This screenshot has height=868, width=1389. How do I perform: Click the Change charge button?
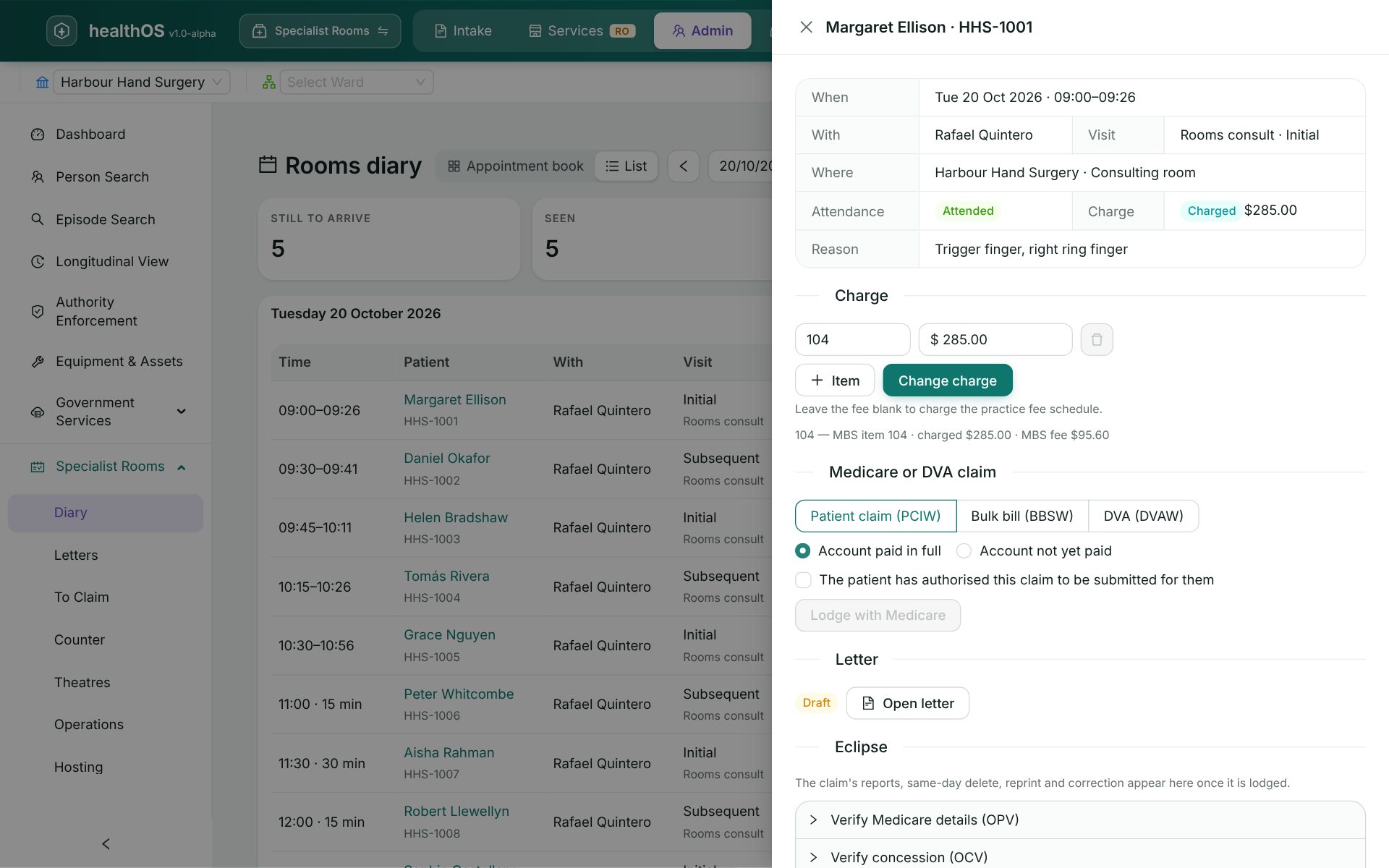[x=947, y=380]
